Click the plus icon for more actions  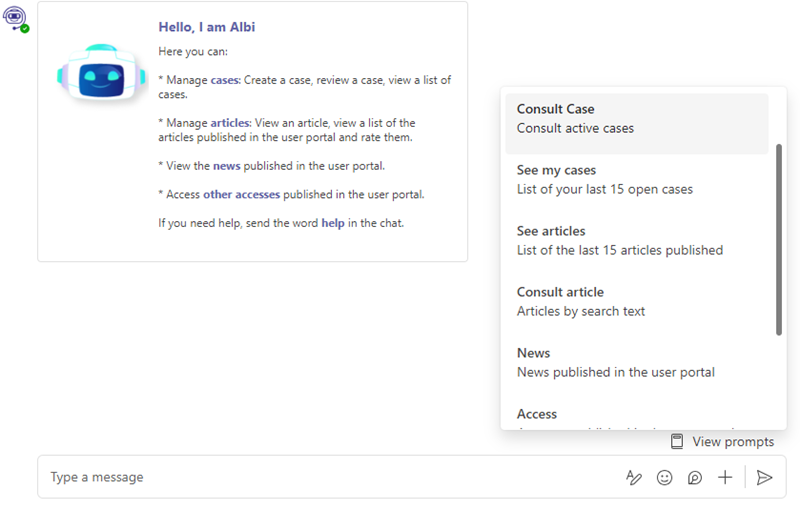tap(726, 478)
